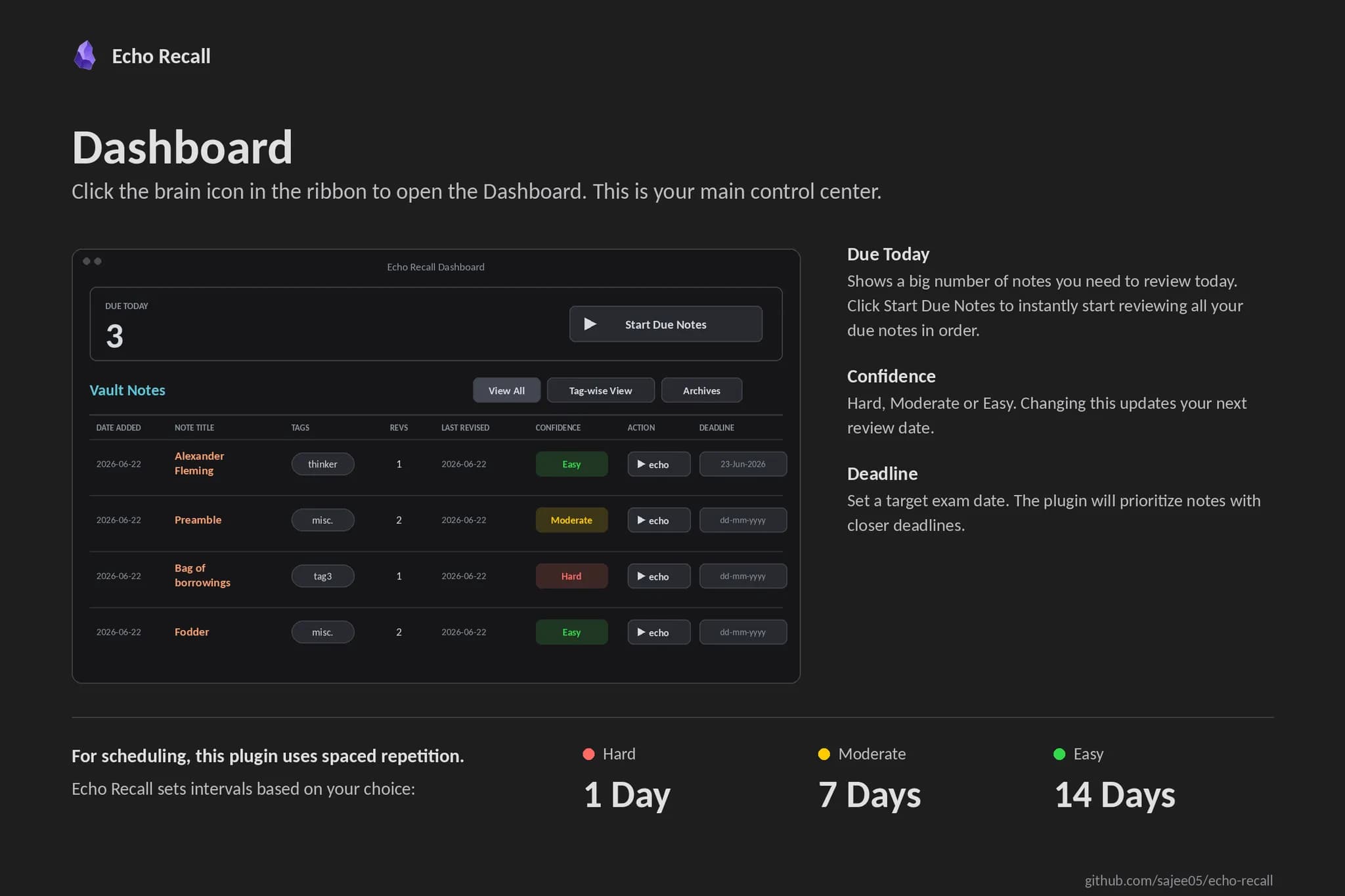
Task: Click the green Easy color dot
Action: 1059,754
